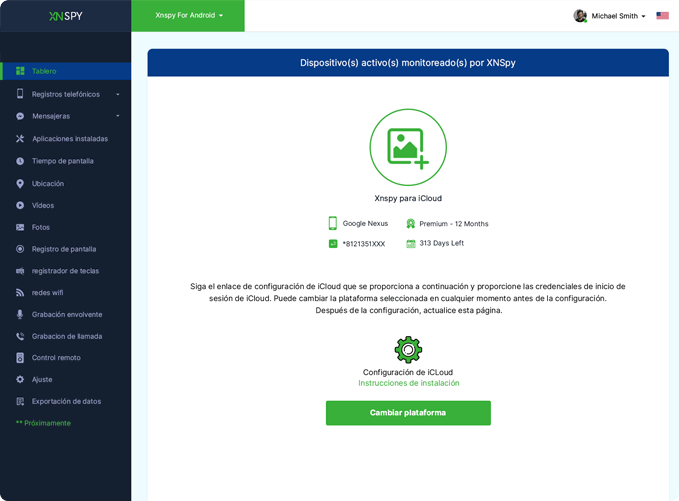The image size is (679, 501).
Task: Open Tiempo de pantalla menu item
Action: pos(63,161)
